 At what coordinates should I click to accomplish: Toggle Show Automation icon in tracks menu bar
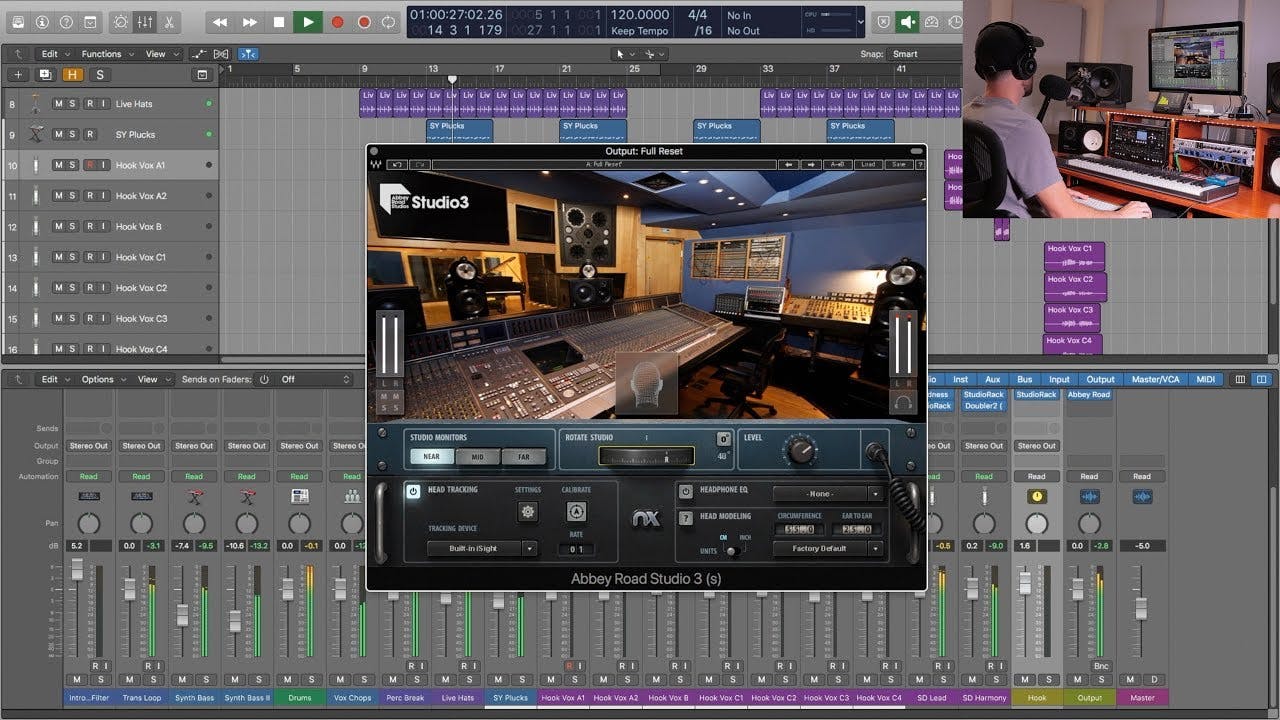(199, 54)
